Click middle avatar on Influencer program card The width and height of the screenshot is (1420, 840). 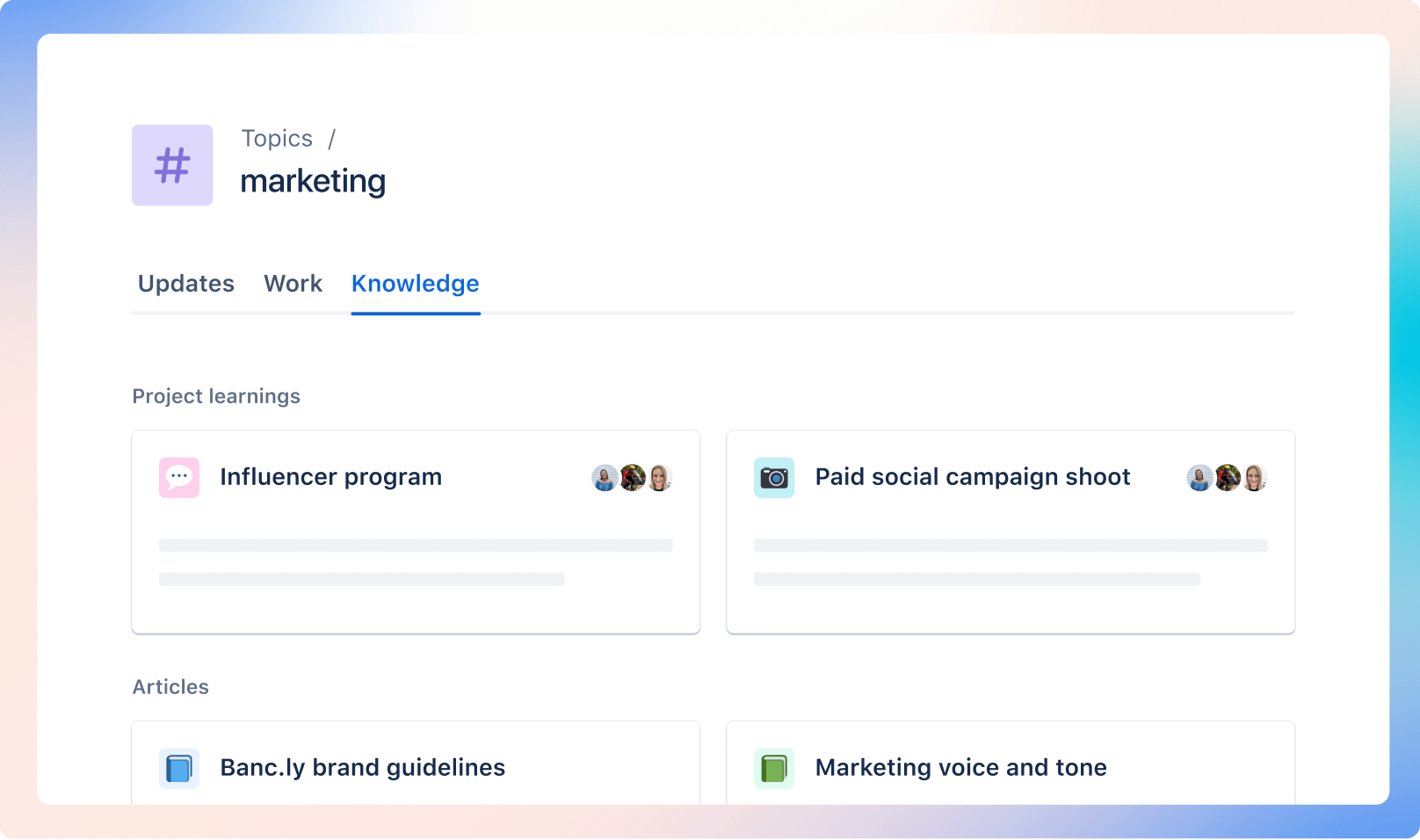click(633, 478)
